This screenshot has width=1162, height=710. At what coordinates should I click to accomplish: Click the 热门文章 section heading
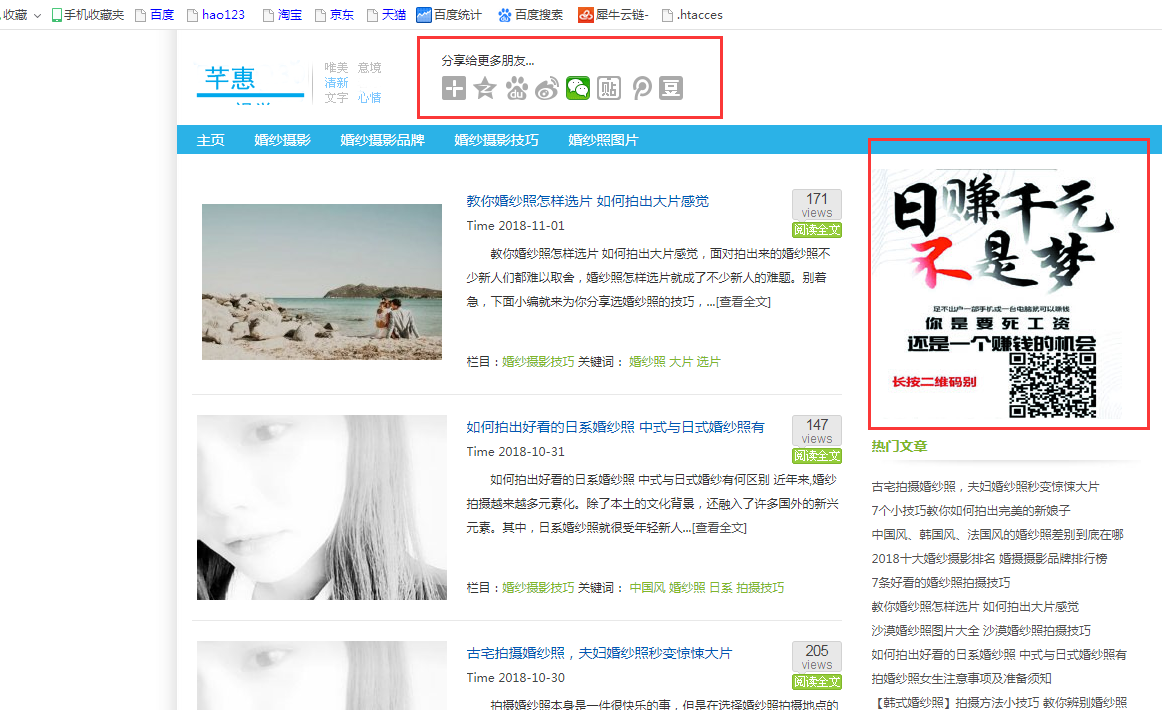click(899, 446)
